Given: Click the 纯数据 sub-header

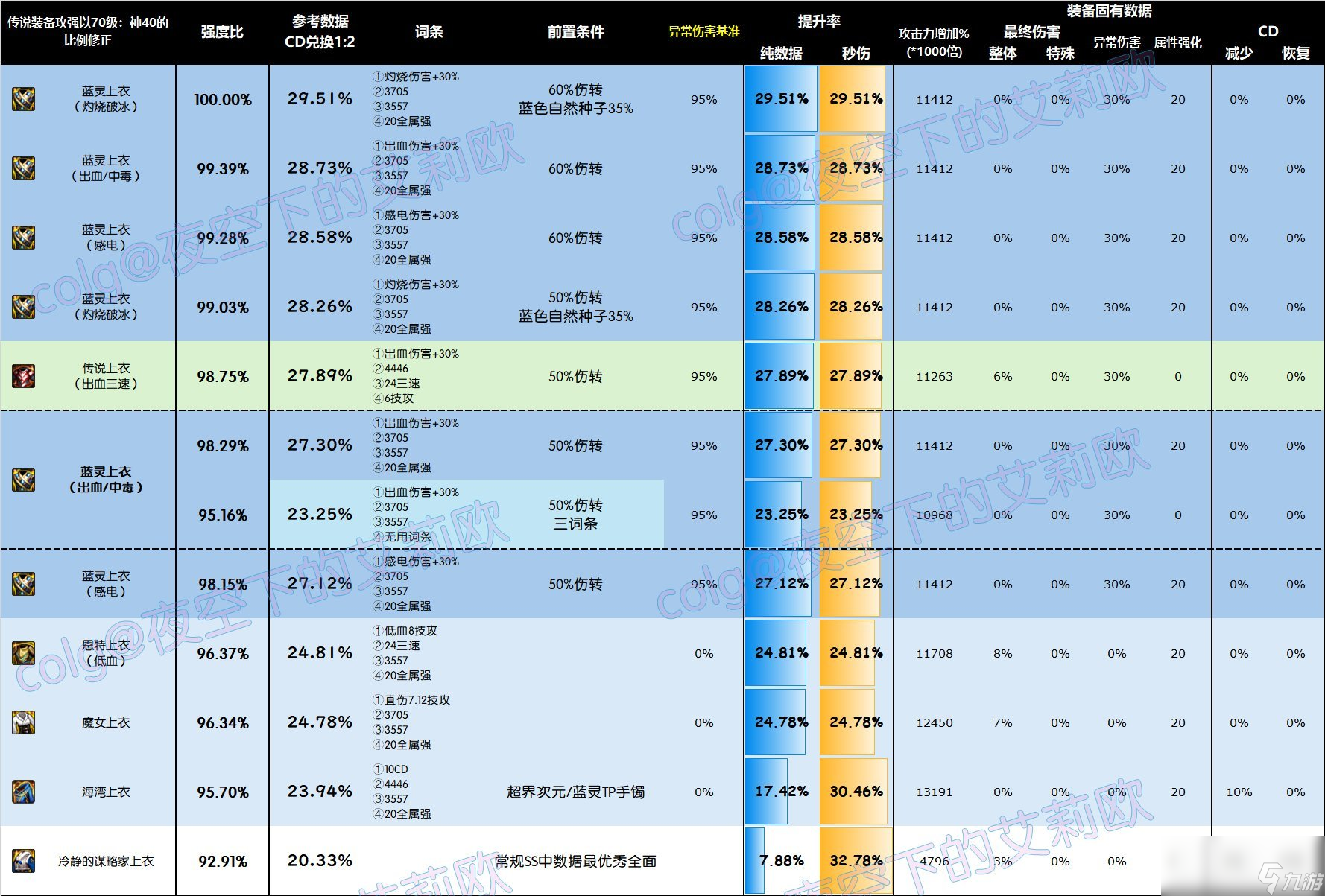Looking at the screenshot, I should click(x=781, y=53).
